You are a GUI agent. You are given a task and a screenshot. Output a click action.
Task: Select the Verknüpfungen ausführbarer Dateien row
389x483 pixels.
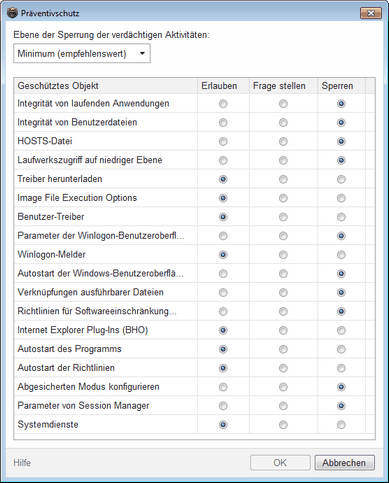click(194, 293)
